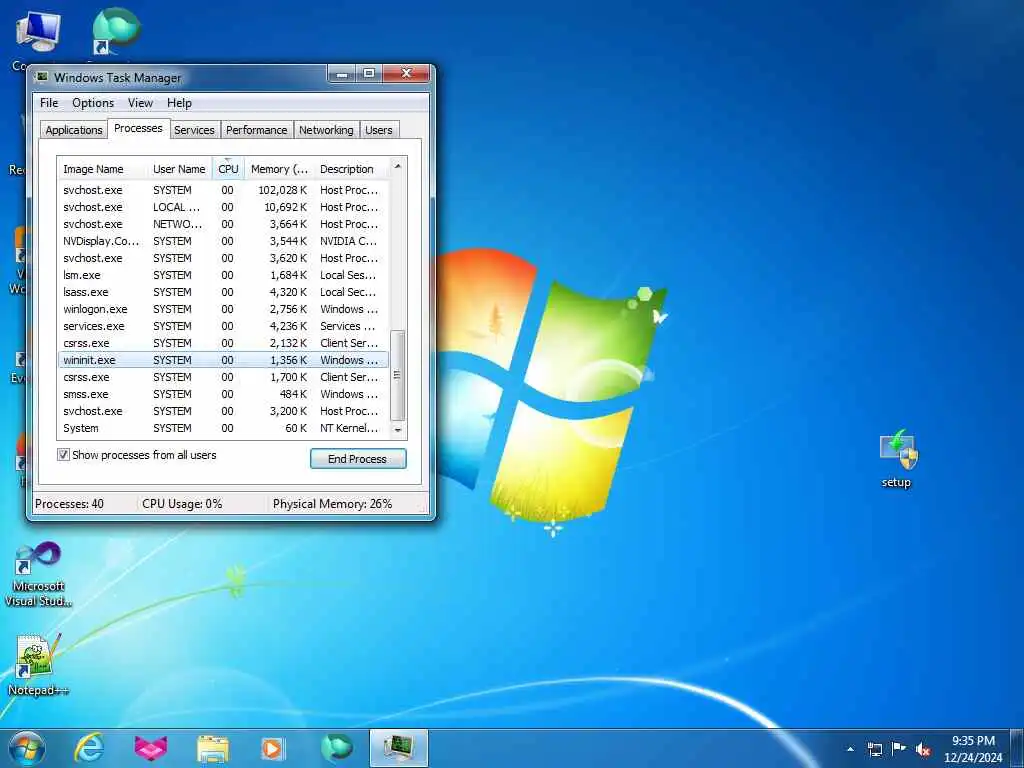Screen dimensions: 1024x768
Task: Select the winlogon.exe process
Action: click(x=223, y=309)
